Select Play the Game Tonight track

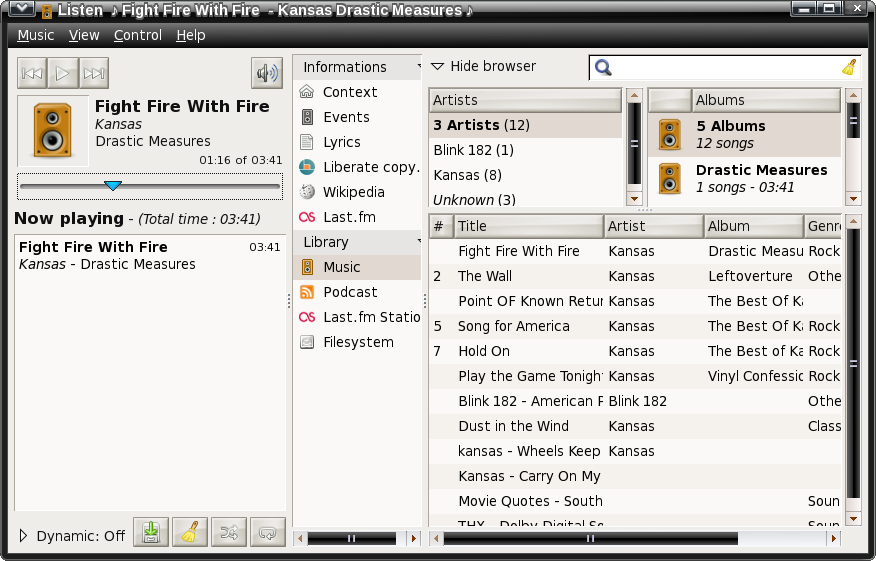point(635,376)
